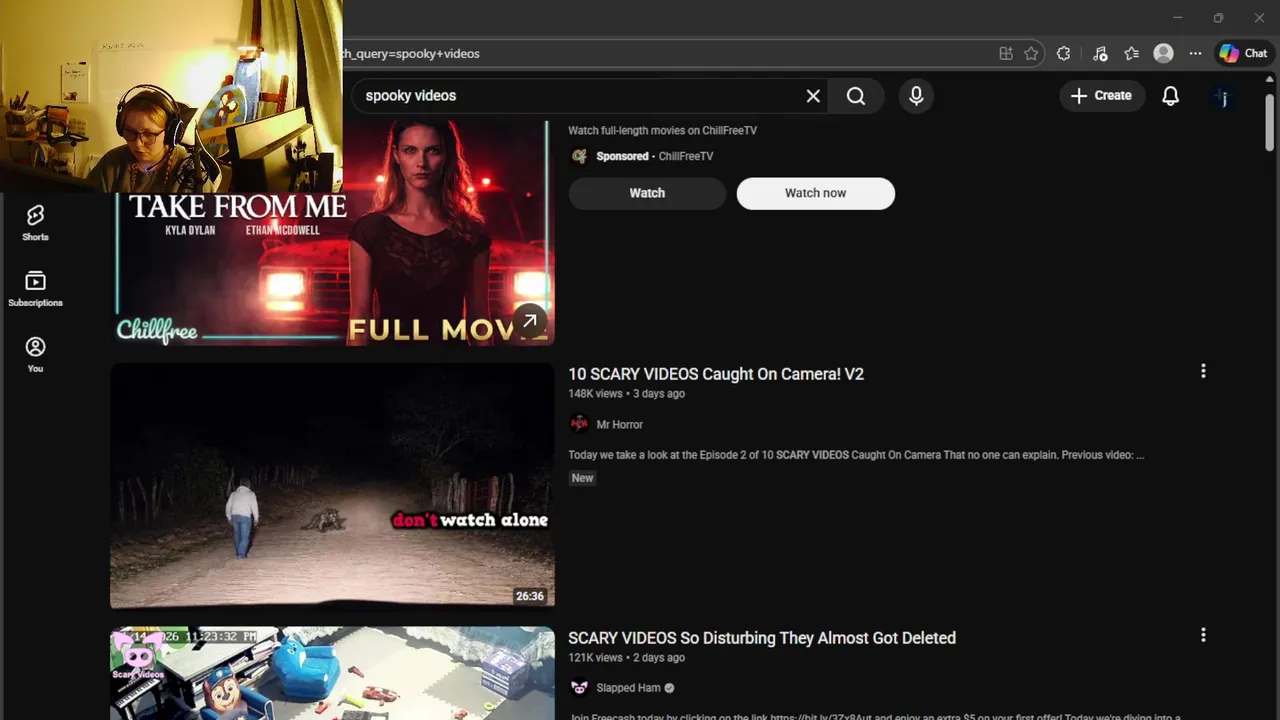
Task: Open the You section in sidebar
Action: 35,355
